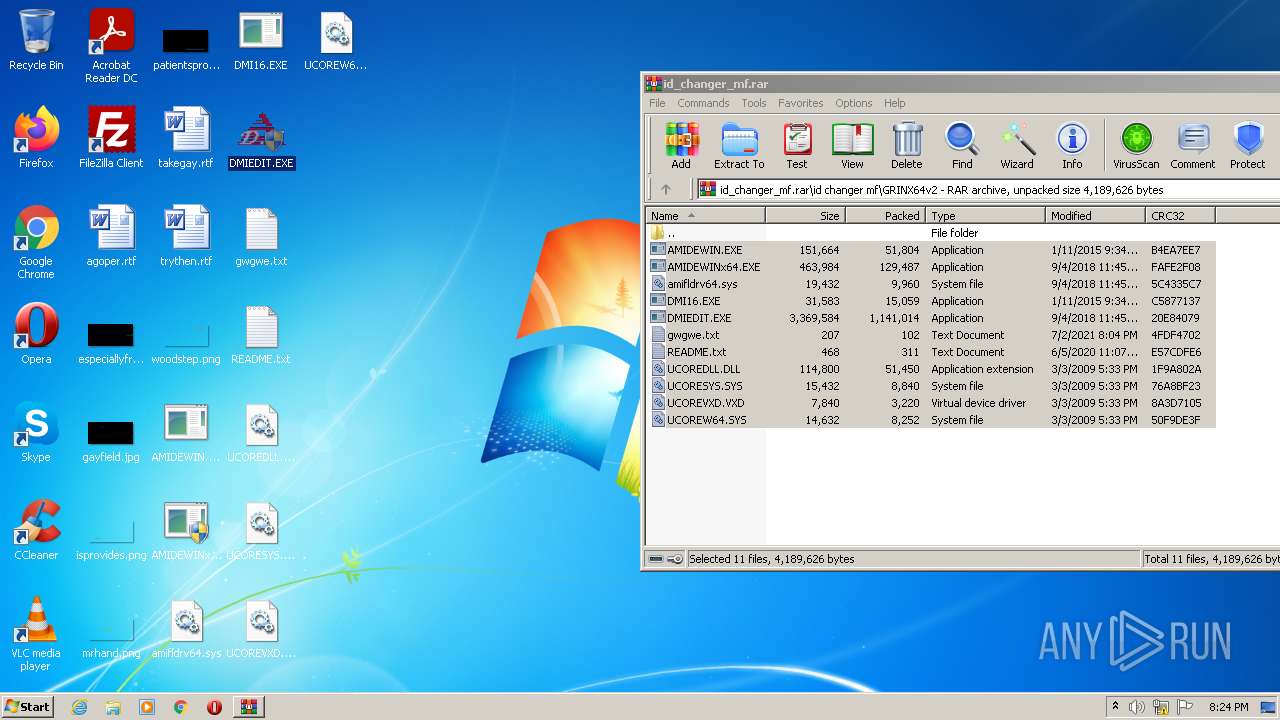The height and width of the screenshot is (720, 1280).
Task: Open the File menu
Action: [657, 103]
